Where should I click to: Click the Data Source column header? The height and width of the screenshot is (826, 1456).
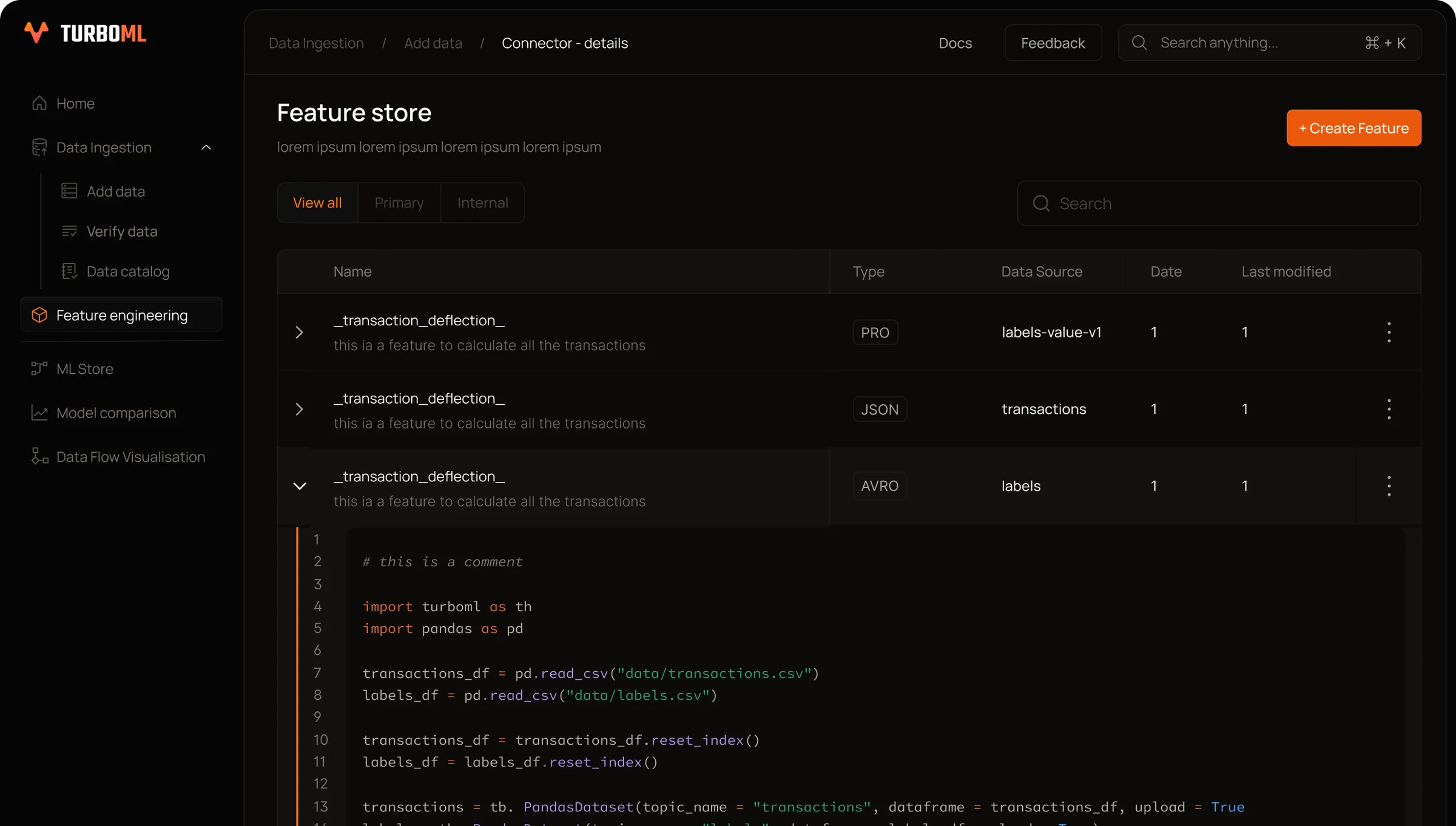coord(1042,271)
